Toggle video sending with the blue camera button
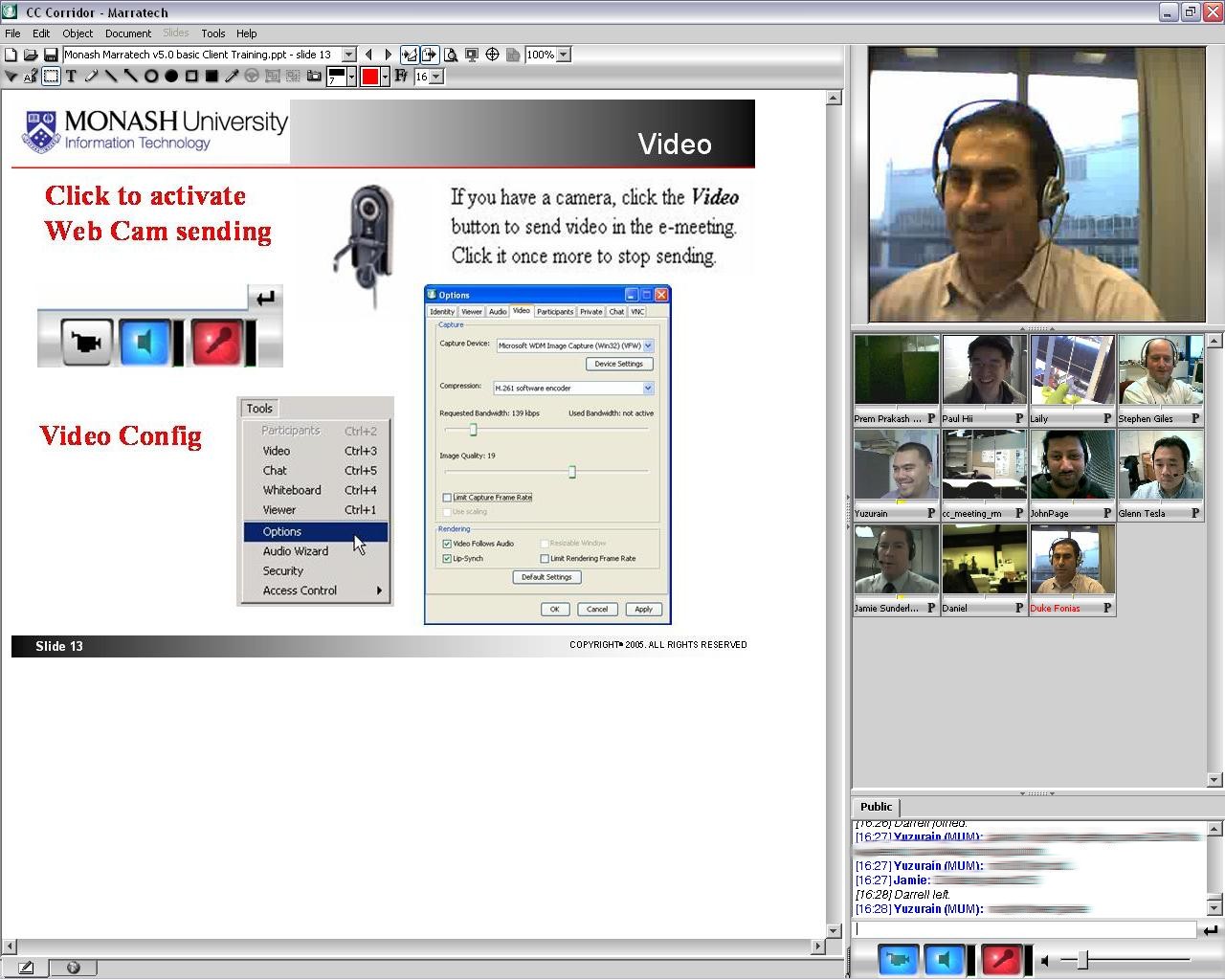 pyautogui.click(x=897, y=959)
